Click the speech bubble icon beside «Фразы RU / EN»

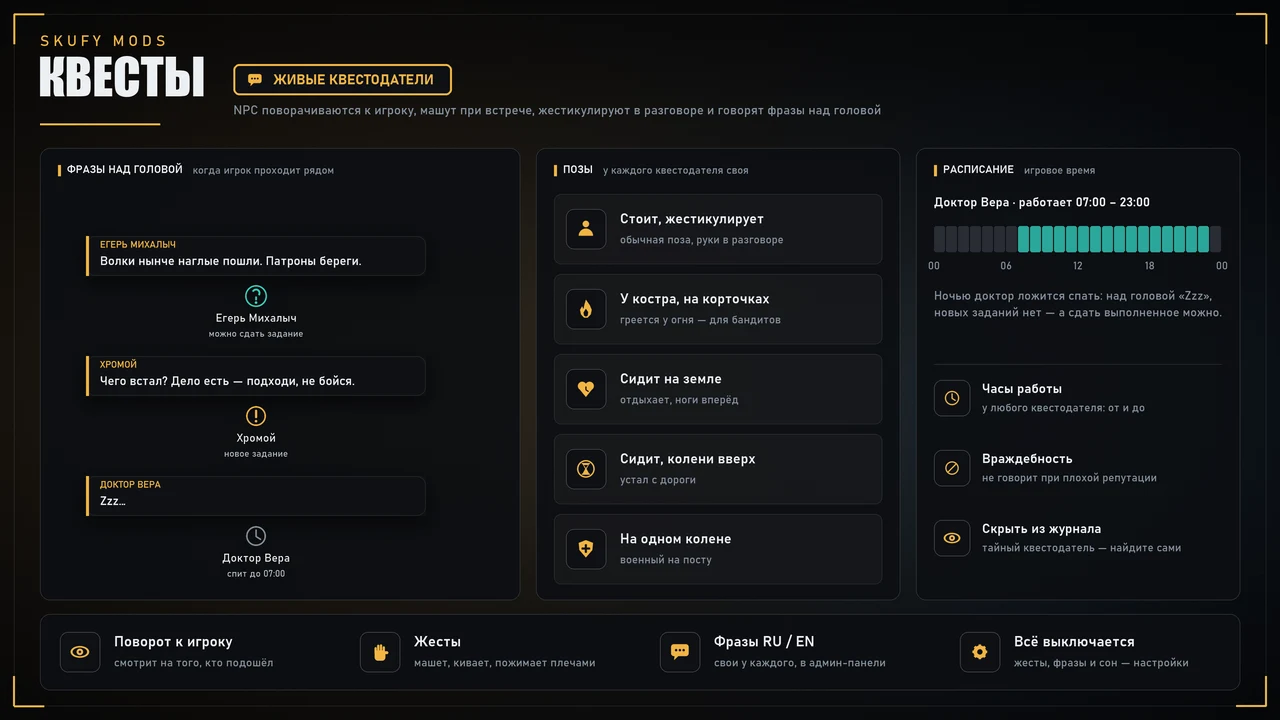pos(680,652)
